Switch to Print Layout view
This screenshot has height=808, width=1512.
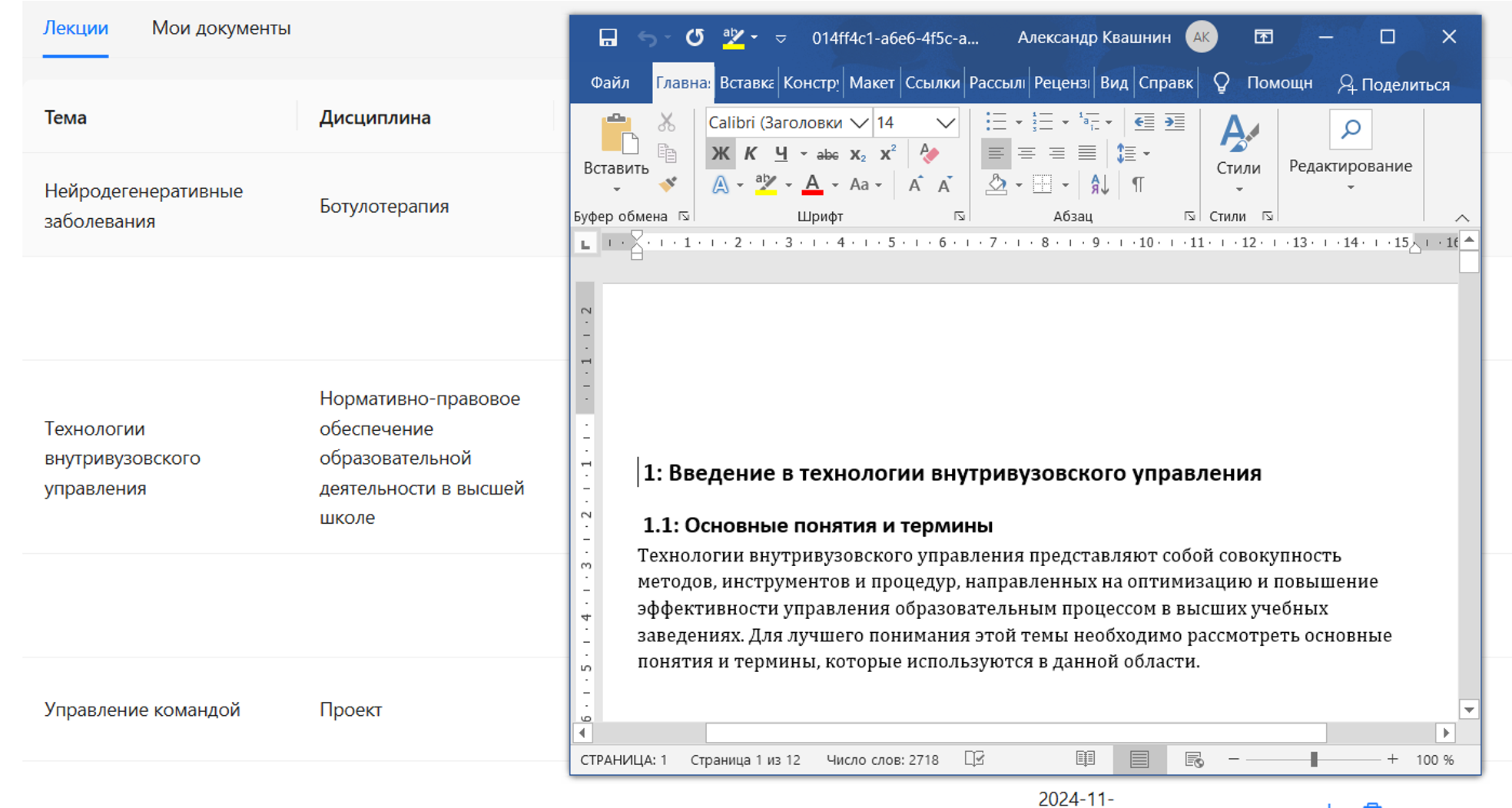point(1139,759)
